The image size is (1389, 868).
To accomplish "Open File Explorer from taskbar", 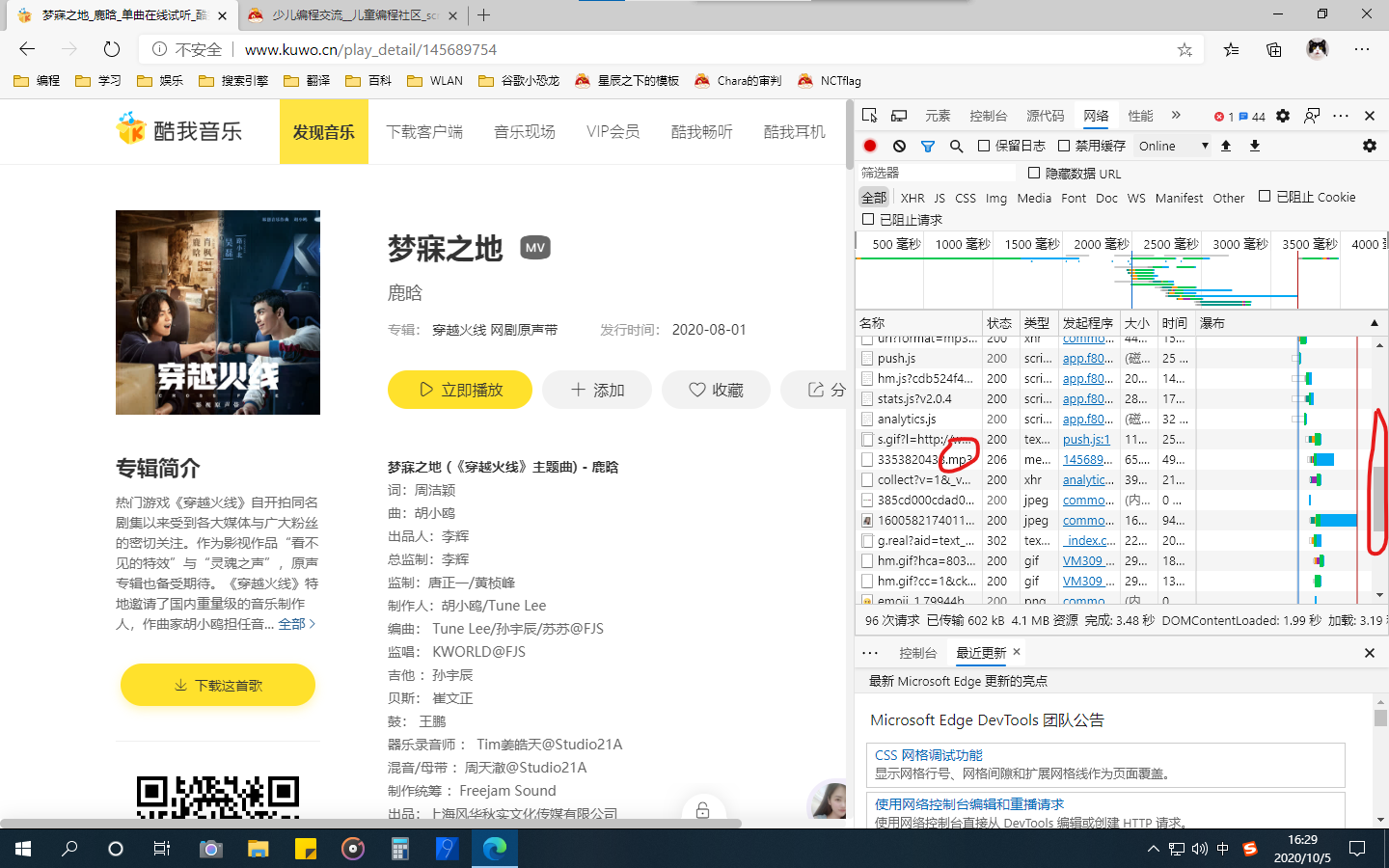I will point(258,849).
